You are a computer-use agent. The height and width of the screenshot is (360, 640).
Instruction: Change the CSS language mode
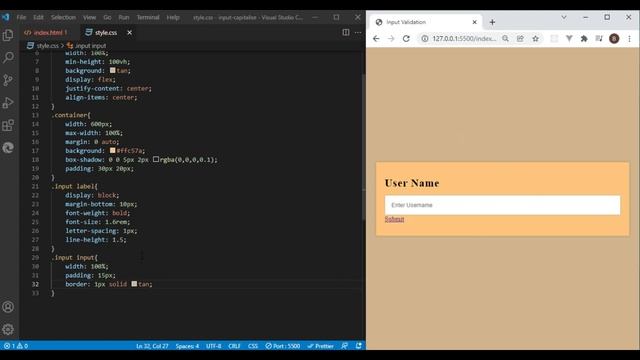coord(253,346)
